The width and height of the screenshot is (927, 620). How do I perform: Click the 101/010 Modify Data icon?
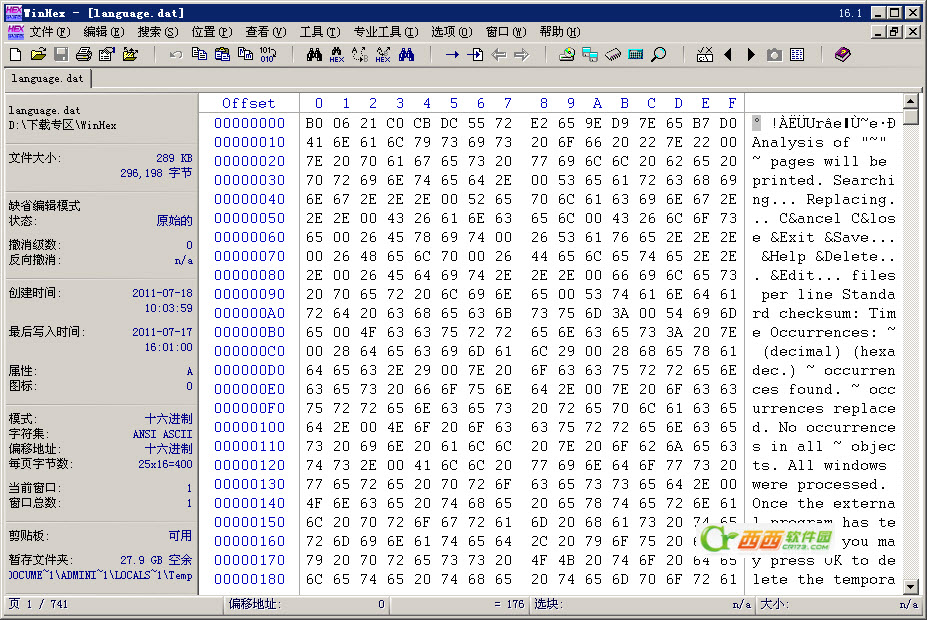(268, 55)
